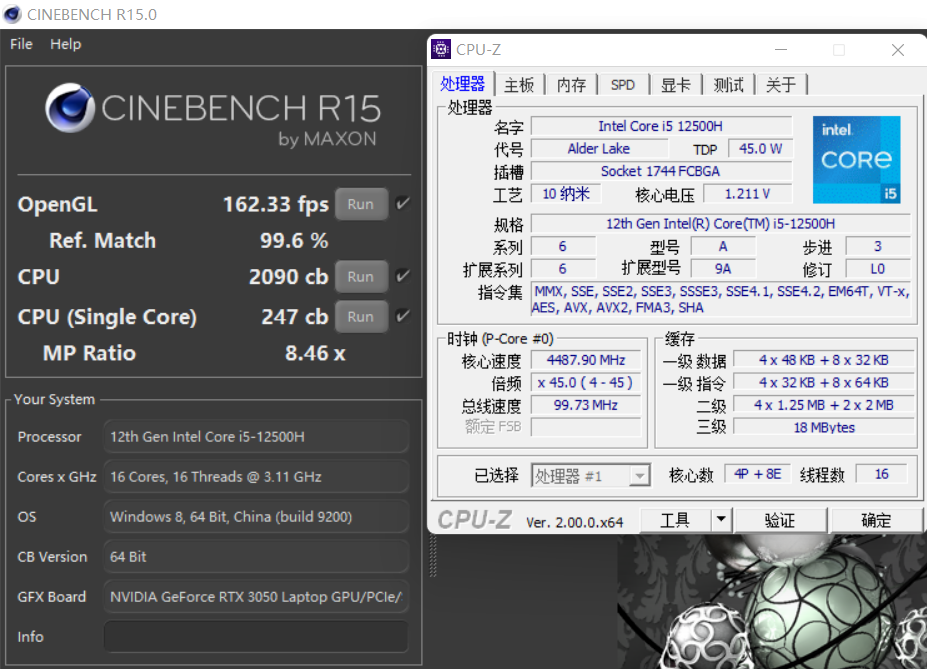
Task: Click the 2090 cb CPU score
Action: (x=289, y=277)
